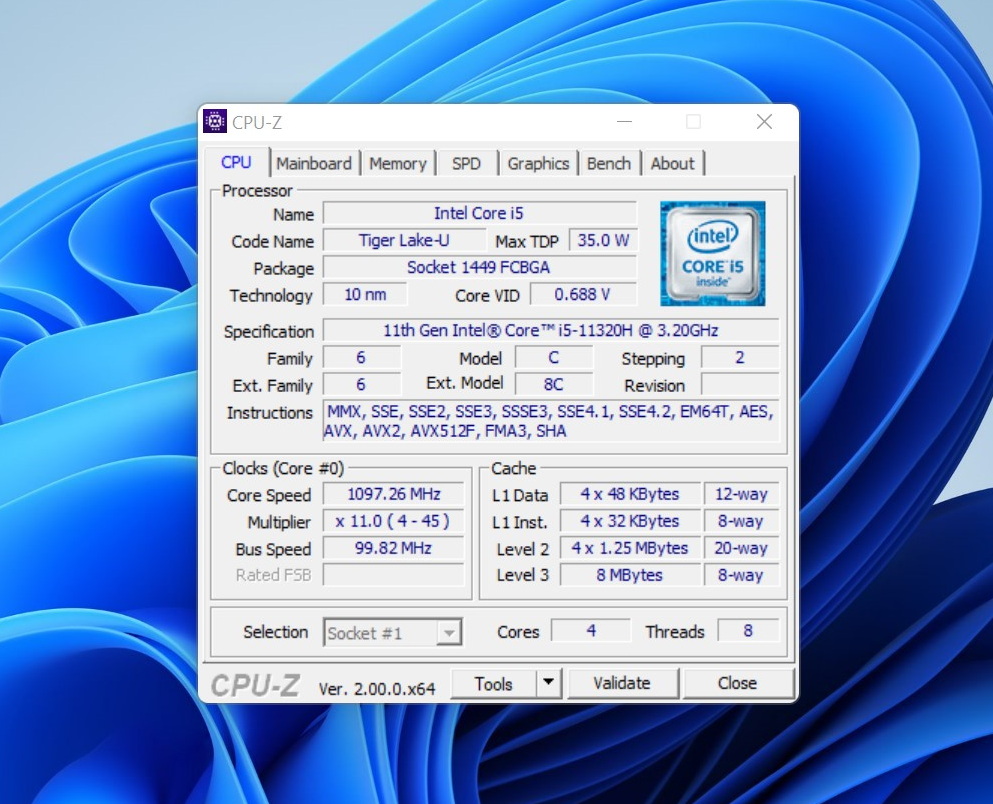Go to the Graphics tab
This screenshot has width=993, height=804.
[538, 163]
